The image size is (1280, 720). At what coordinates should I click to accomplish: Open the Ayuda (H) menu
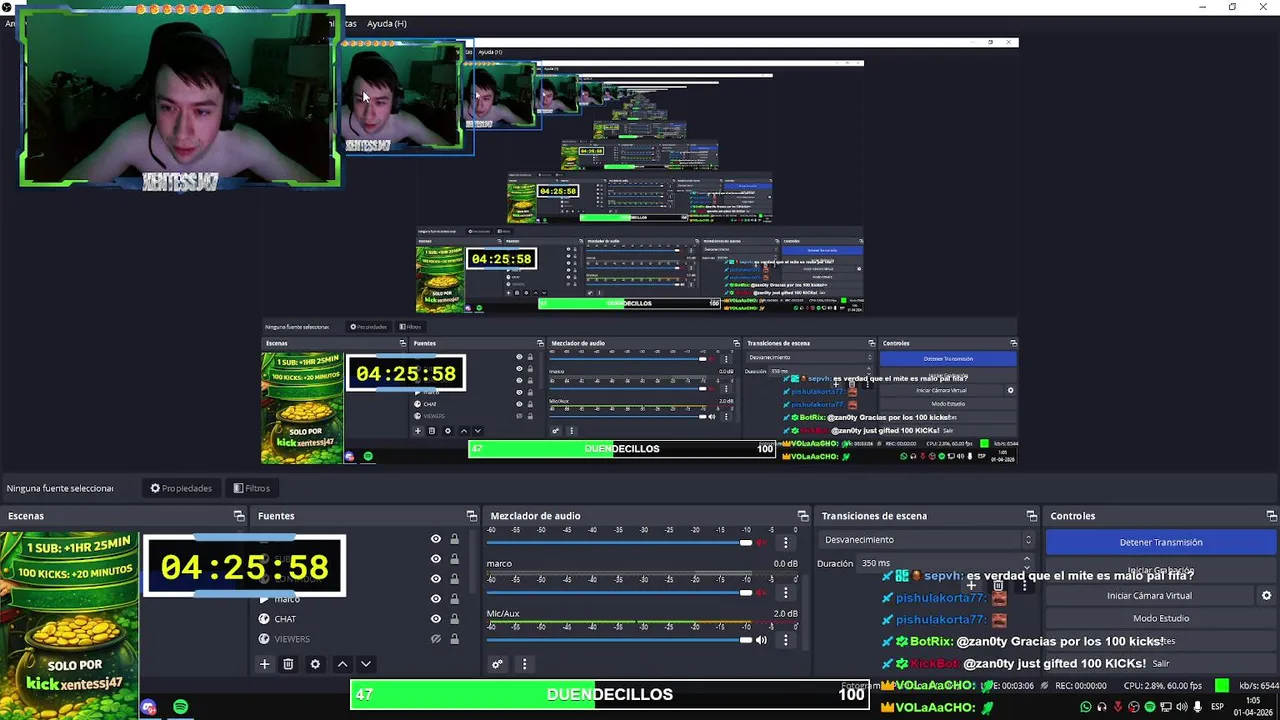click(x=386, y=23)
